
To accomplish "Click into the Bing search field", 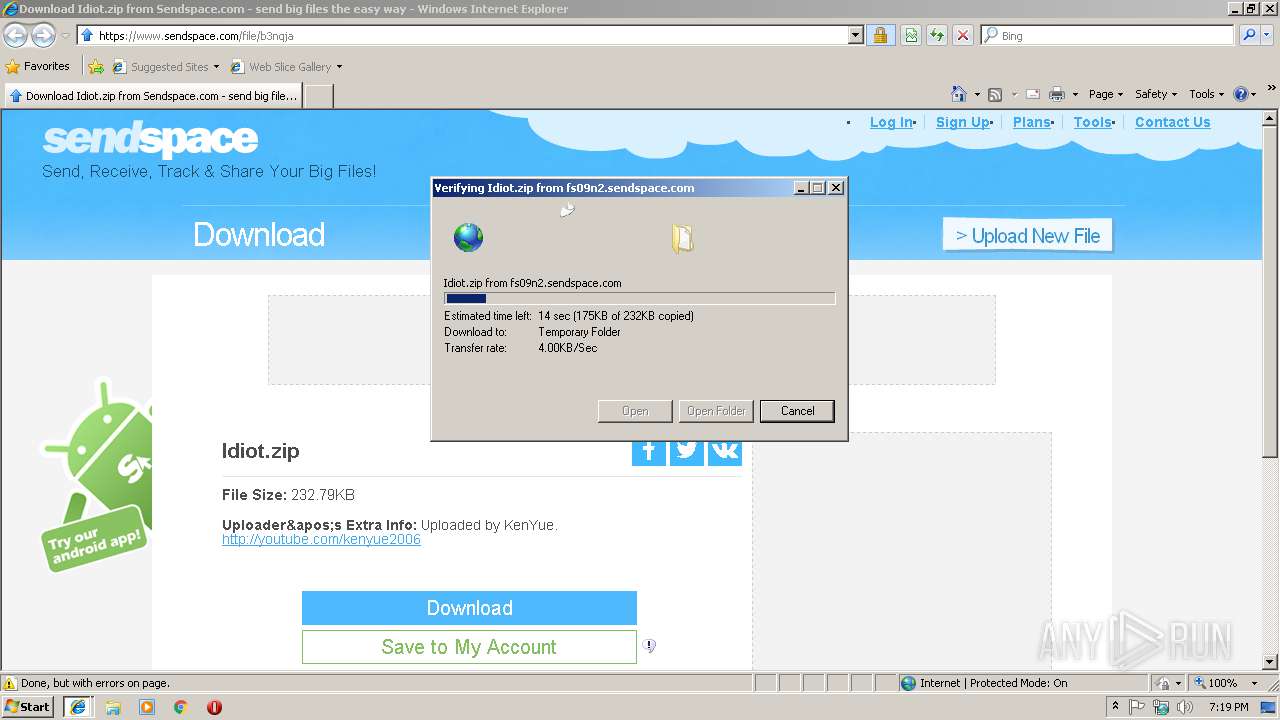I will (x=1107, y=35).
